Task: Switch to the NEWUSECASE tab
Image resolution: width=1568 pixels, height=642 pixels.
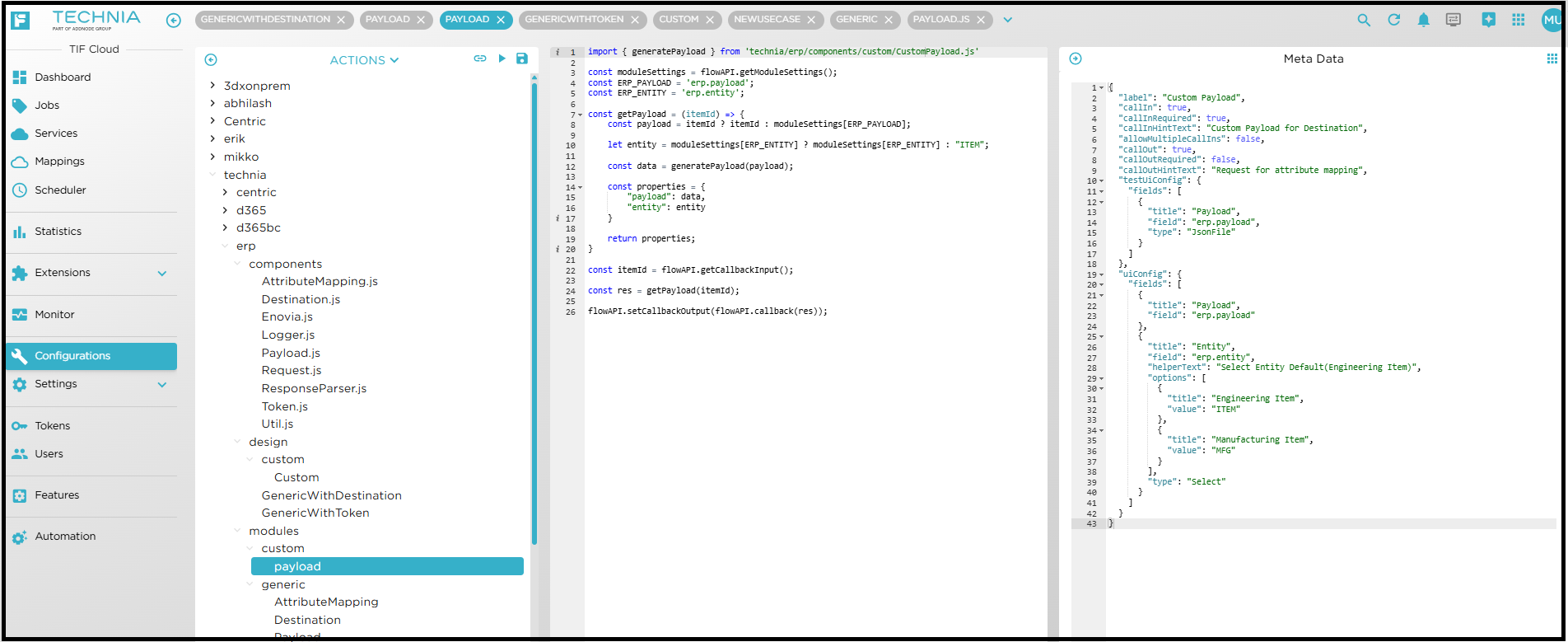Action: pos(766,20)
